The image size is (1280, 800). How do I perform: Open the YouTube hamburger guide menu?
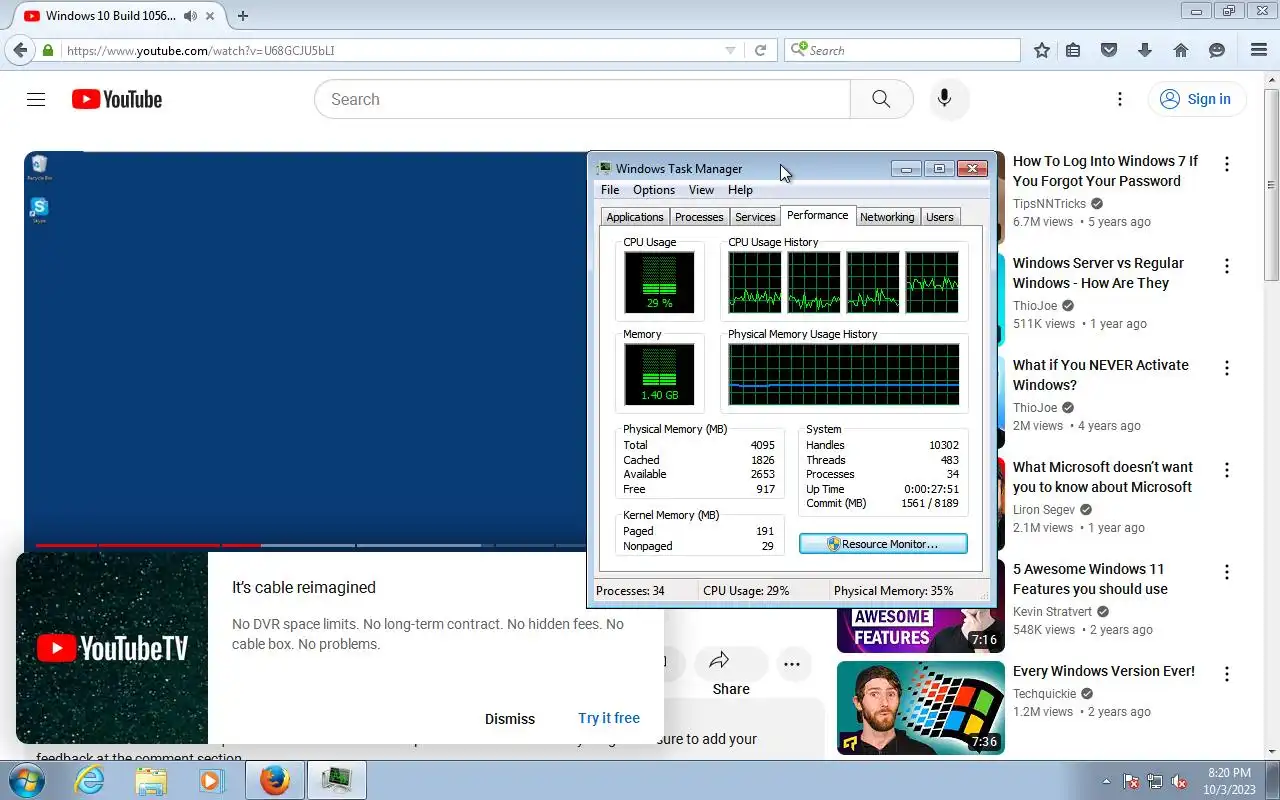pos(36,99)
